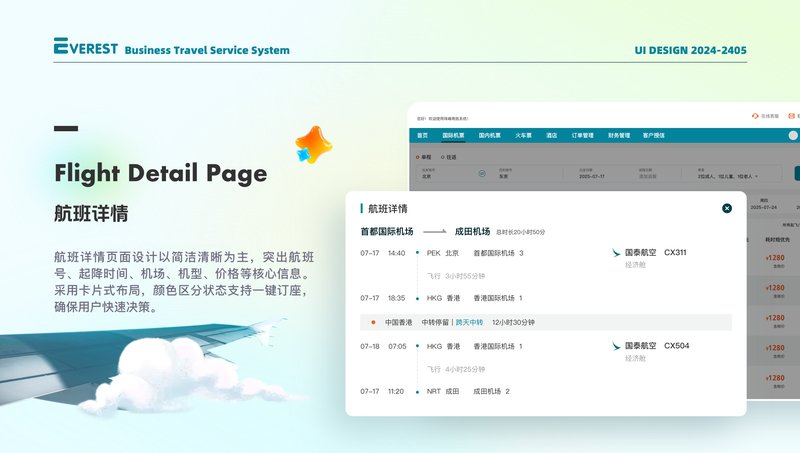Viewport: 800px width, 453px height.
Task: Click the 18:35 arrival time
Action: point(396,298)
